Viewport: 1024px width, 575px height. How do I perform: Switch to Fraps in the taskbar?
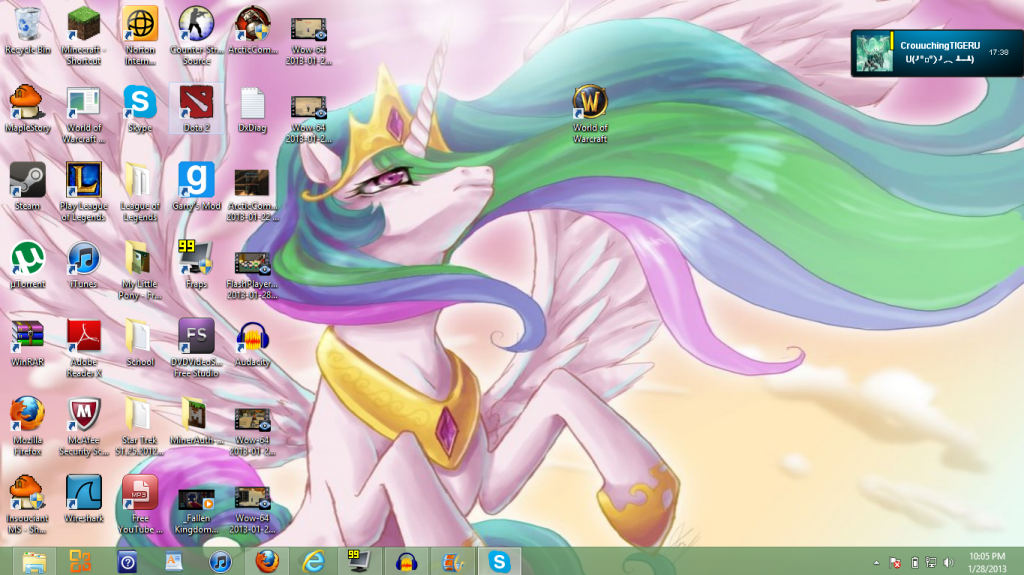(359, 562)
